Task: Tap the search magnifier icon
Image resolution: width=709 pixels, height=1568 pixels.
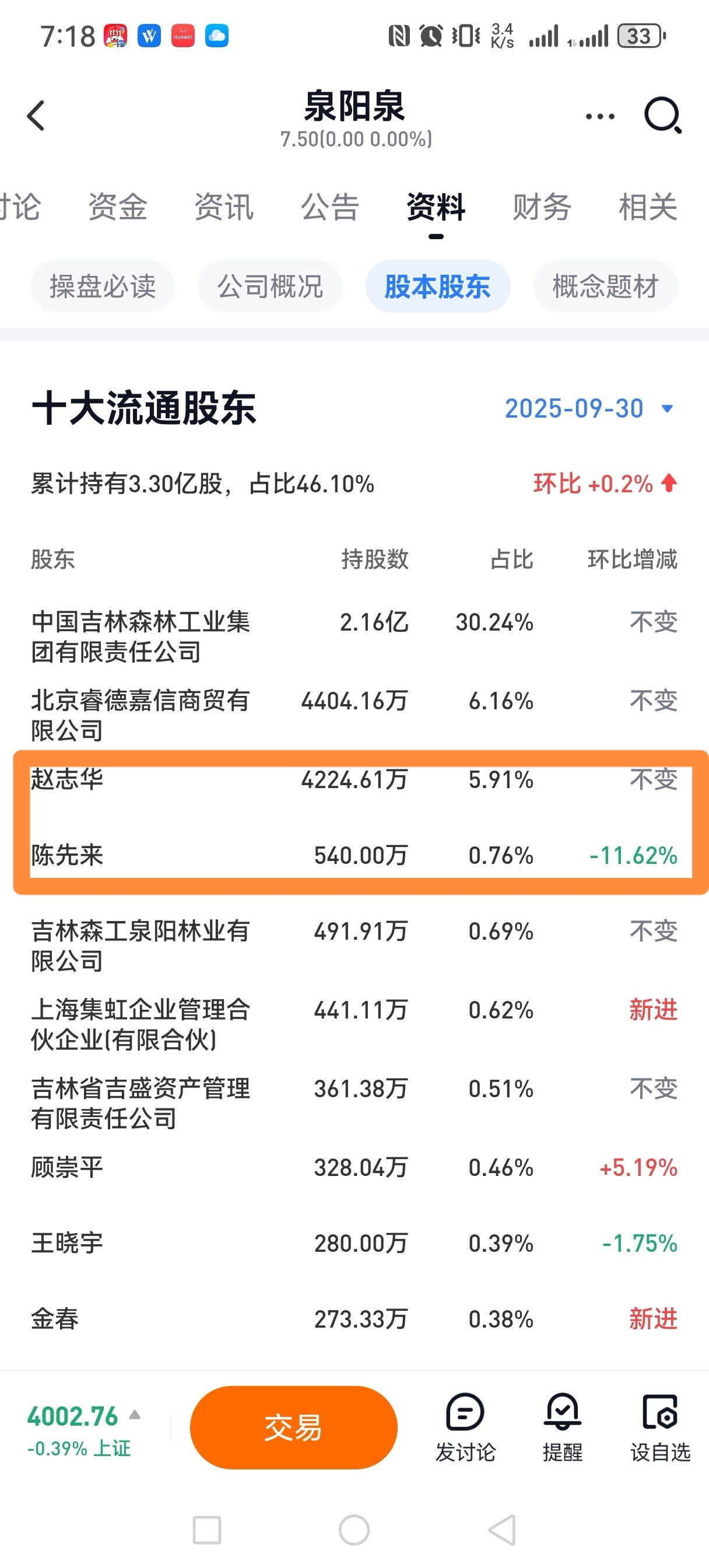Action: pos(663,115)
